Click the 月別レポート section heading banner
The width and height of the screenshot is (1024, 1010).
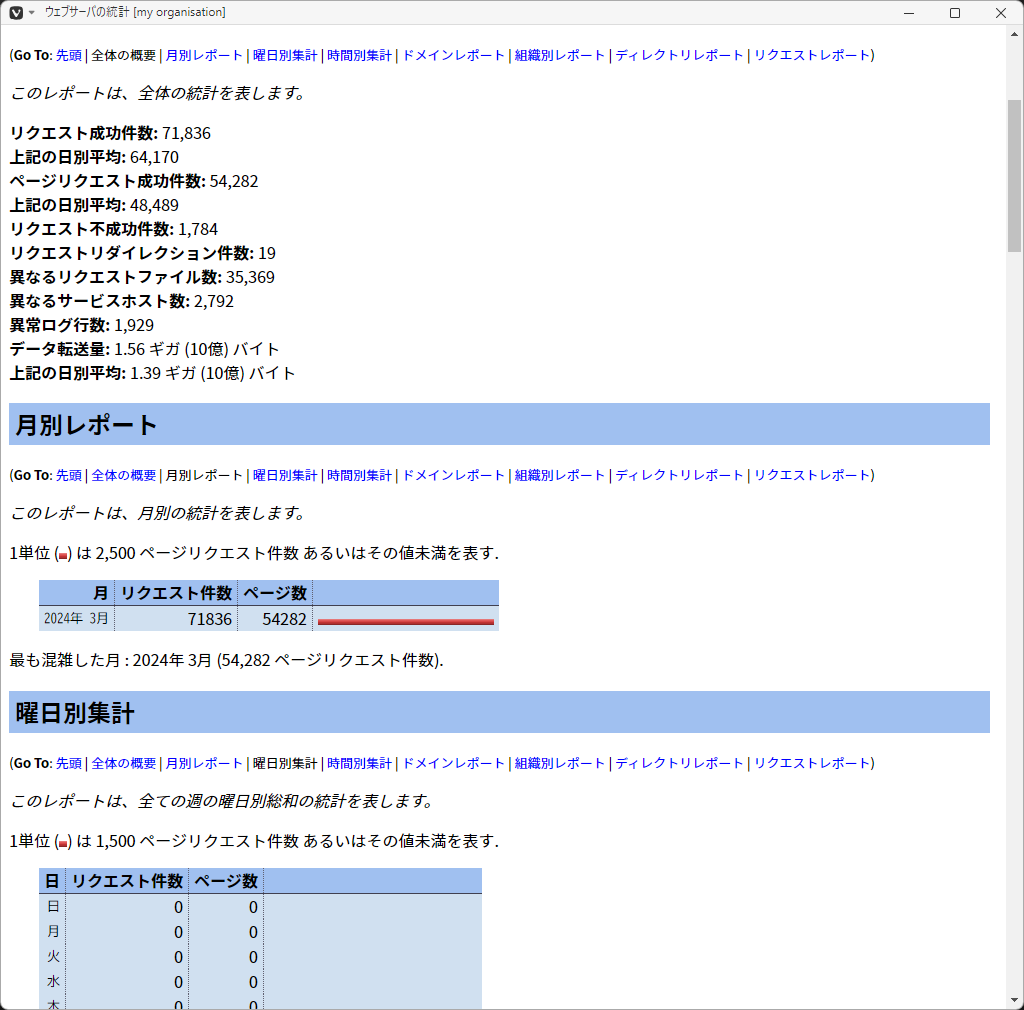(x=499, y=424)
